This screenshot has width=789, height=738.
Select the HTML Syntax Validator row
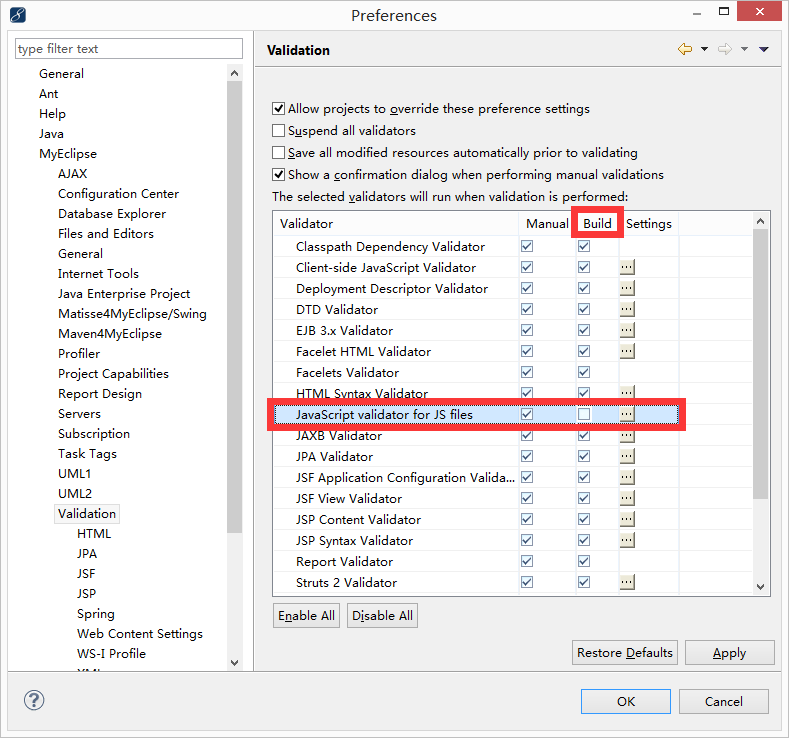point(476,393)
